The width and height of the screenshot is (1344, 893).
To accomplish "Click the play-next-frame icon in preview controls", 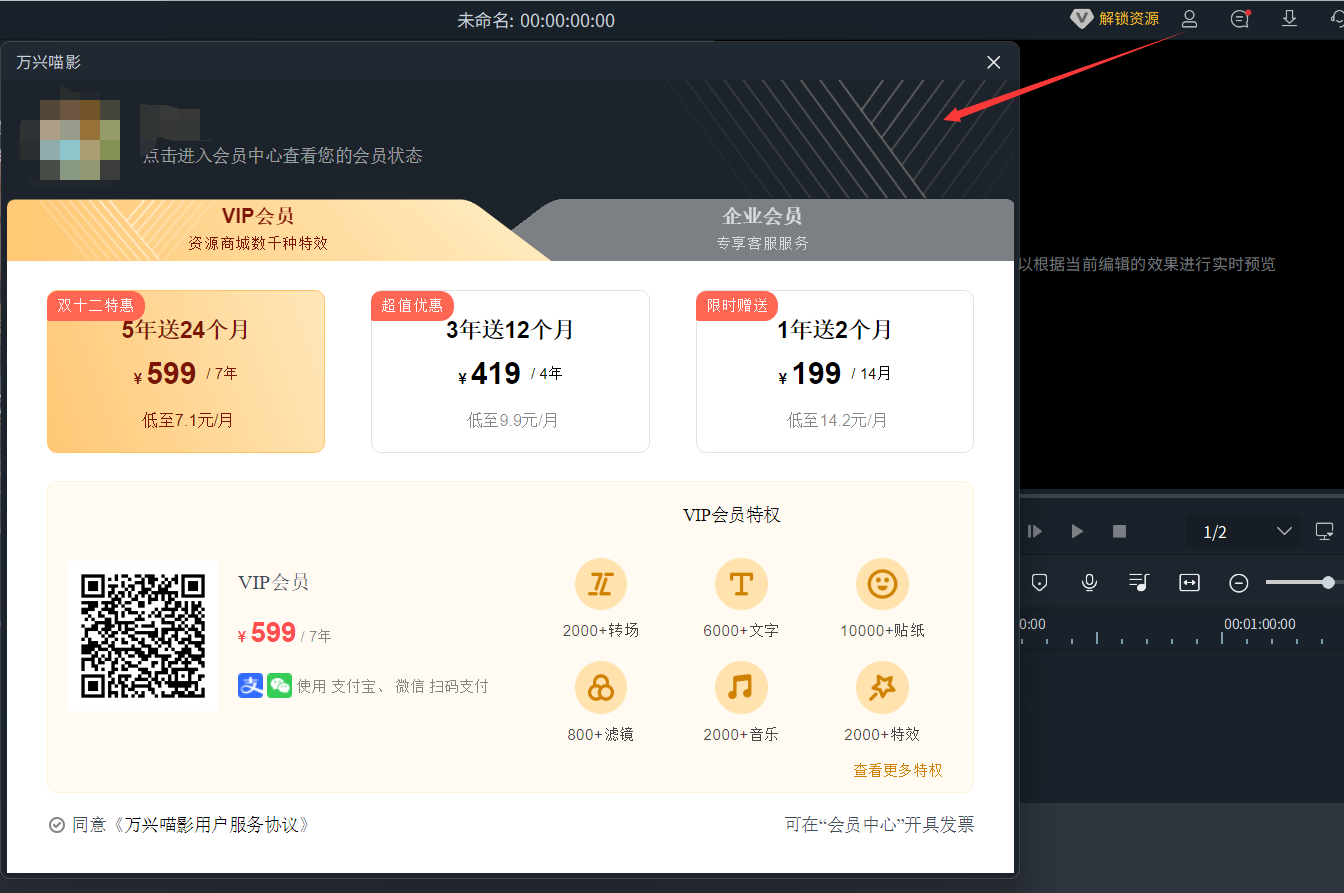I will pos(1035,531).
